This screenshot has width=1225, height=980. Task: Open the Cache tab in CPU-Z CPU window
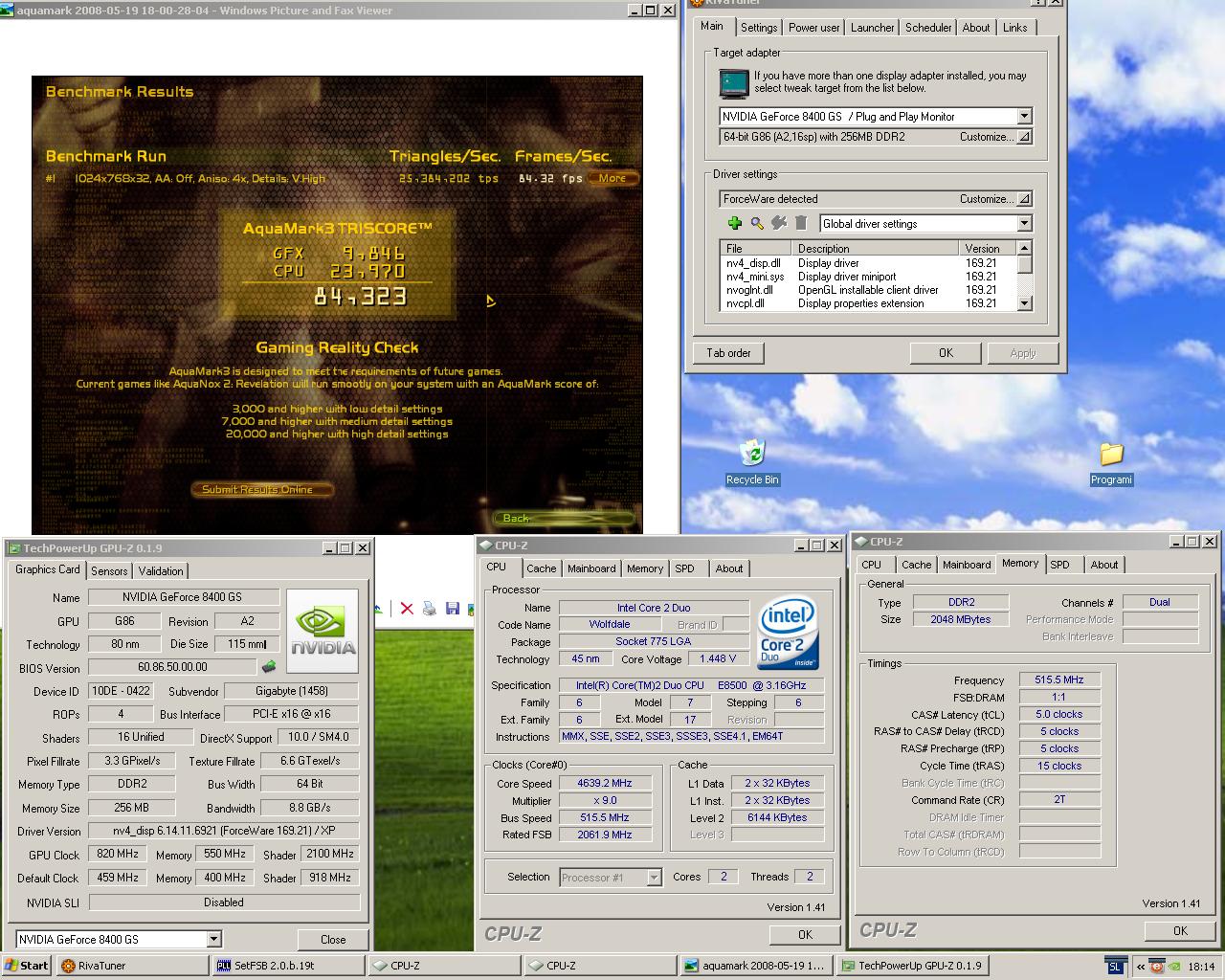tap(541, 568)
